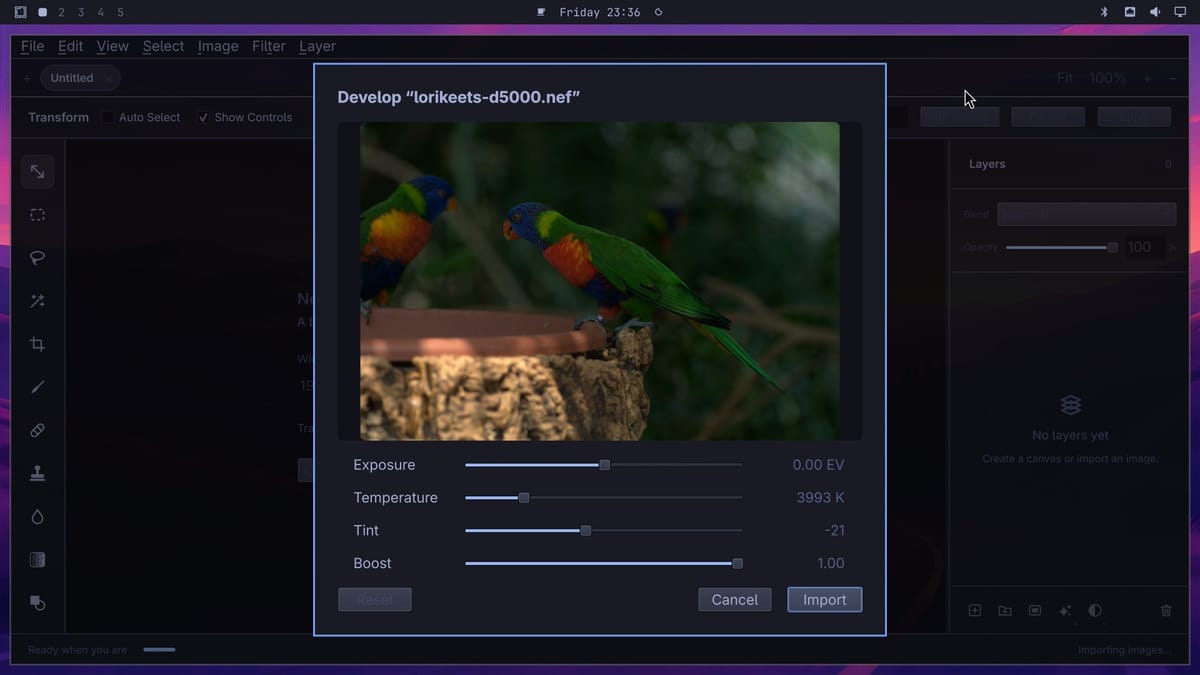Click the 0.00 EV exposure value
The width and height of the screenshot is (1200, 675).
point(818,465)
